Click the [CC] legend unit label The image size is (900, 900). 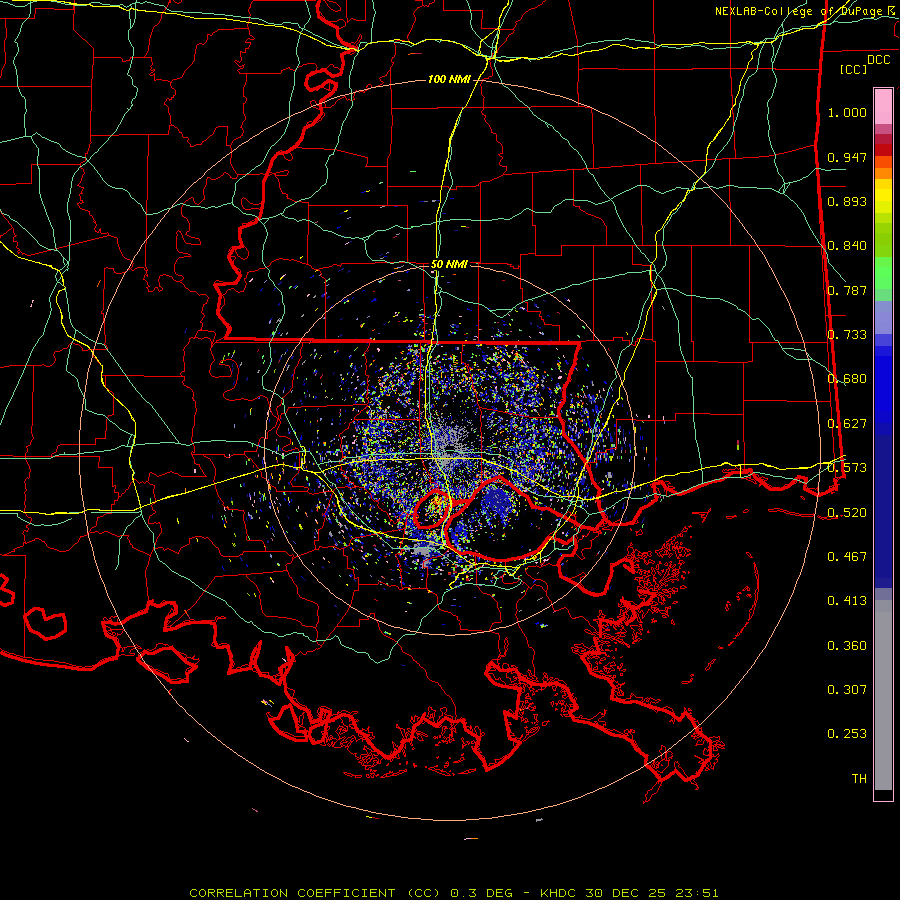[854, 69]
